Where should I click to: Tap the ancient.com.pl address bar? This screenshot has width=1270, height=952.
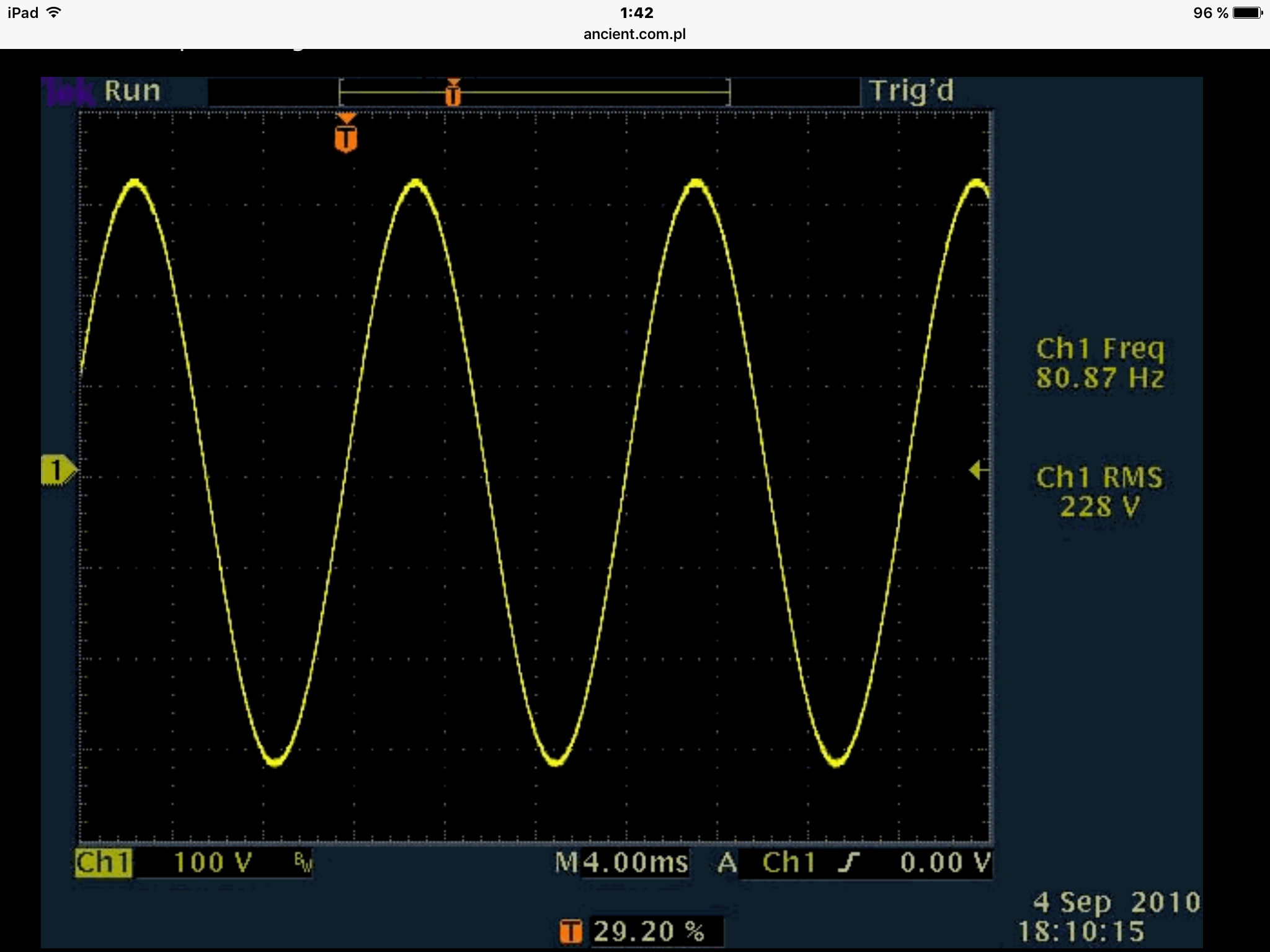tap(634, 34)
